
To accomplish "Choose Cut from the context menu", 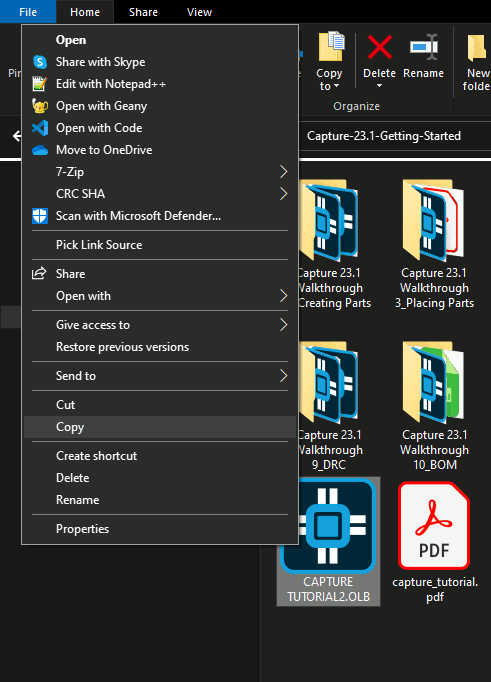I will coord(160,405).
